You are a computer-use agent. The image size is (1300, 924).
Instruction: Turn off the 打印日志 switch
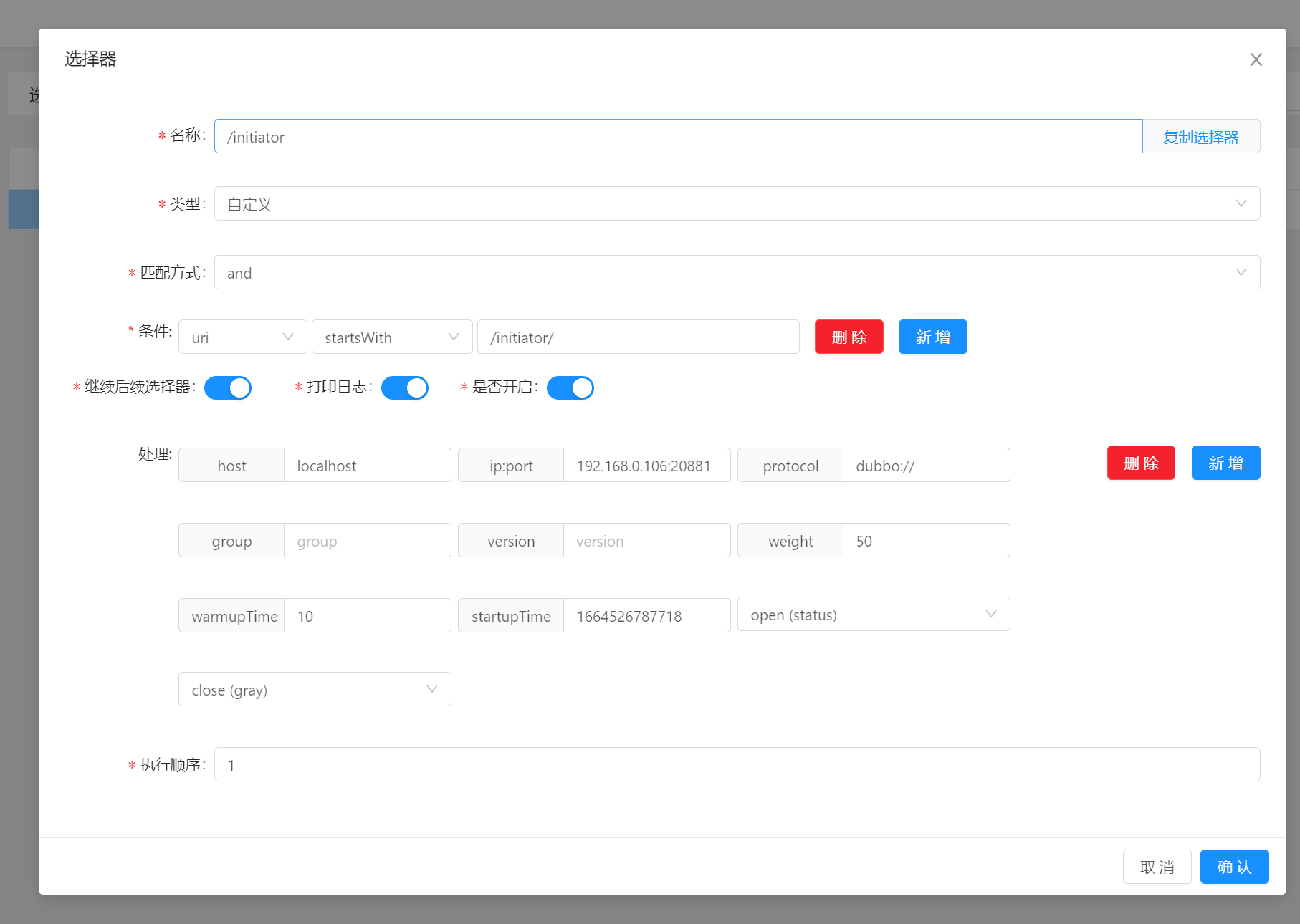point(405,388)
